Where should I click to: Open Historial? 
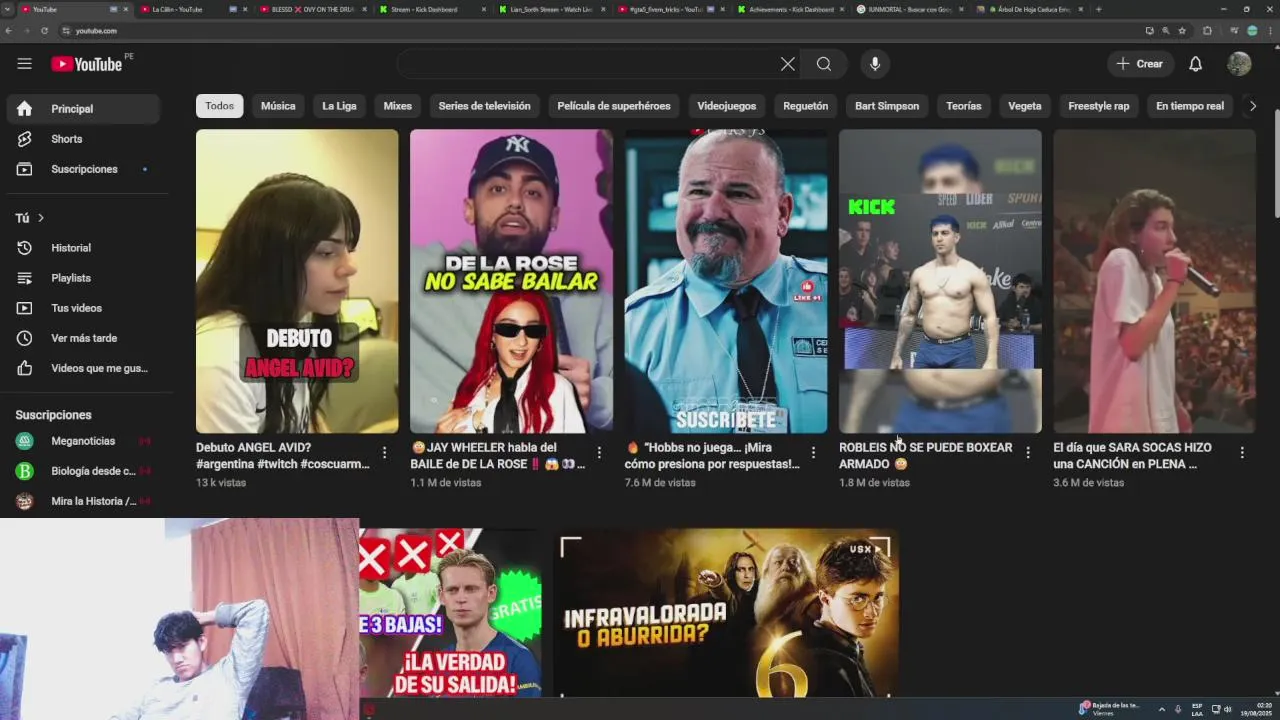pos(83,248)
